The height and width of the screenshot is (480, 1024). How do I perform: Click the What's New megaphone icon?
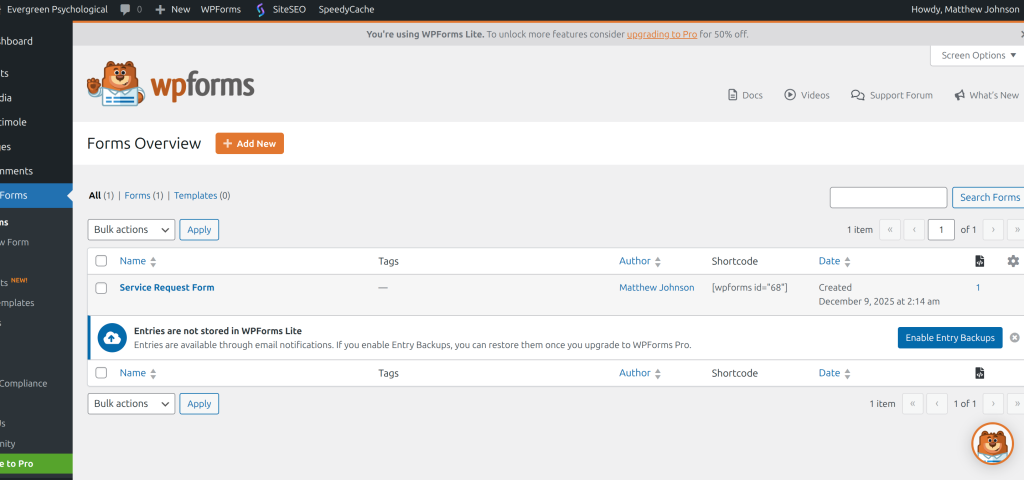click(959, 95)
